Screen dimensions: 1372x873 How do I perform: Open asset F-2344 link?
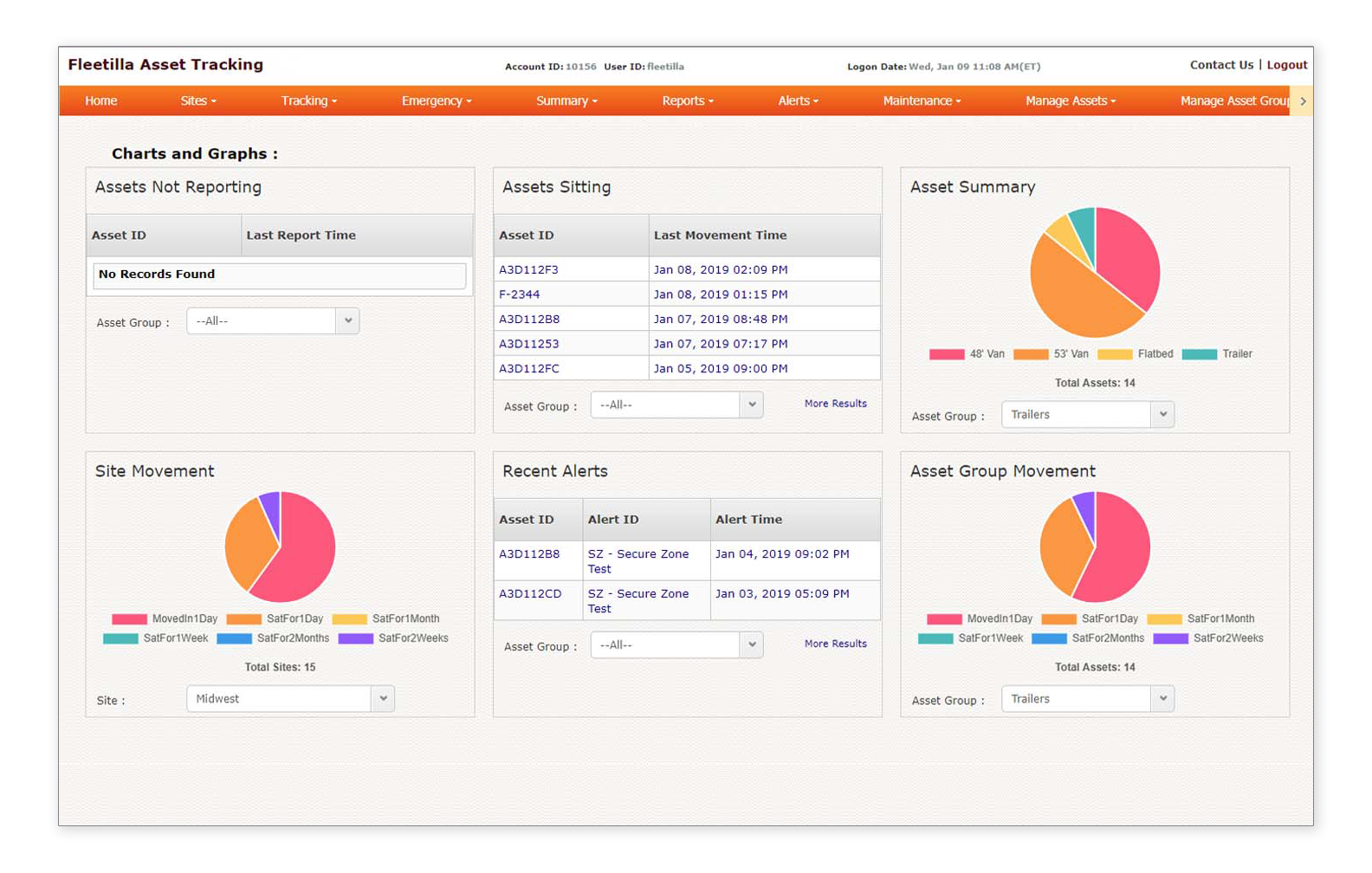click(519, 294)
